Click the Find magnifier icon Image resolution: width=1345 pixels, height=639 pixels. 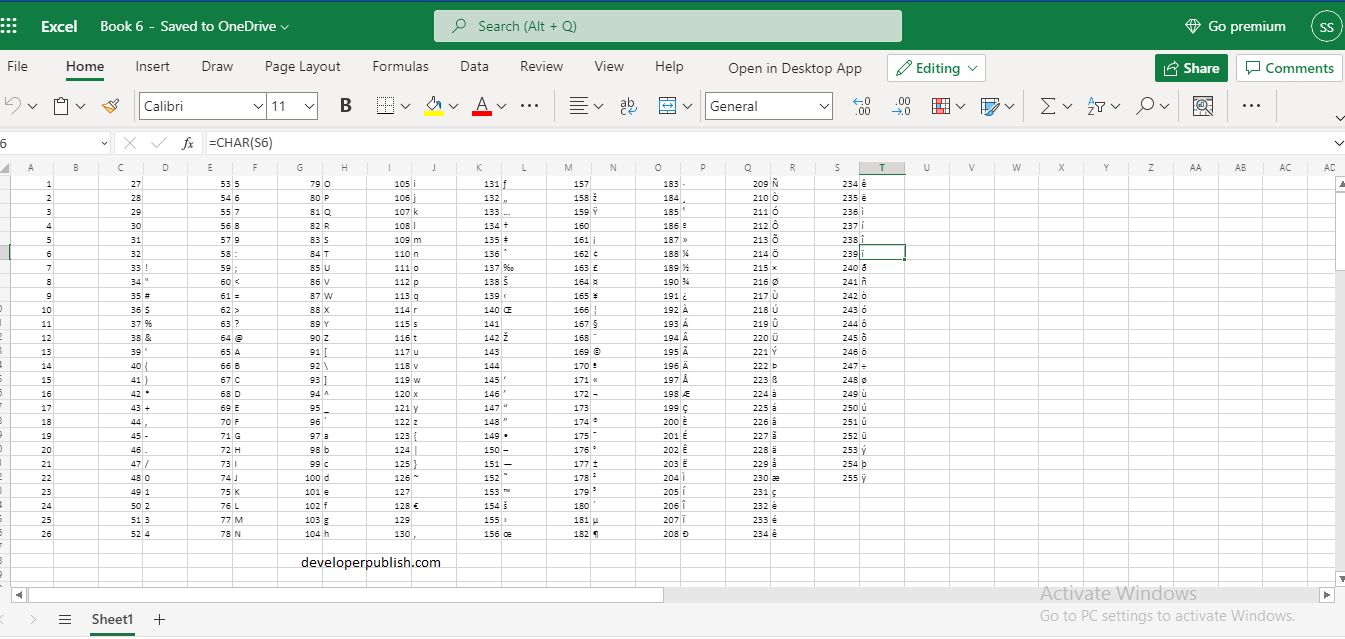[x=1146, y=106]
